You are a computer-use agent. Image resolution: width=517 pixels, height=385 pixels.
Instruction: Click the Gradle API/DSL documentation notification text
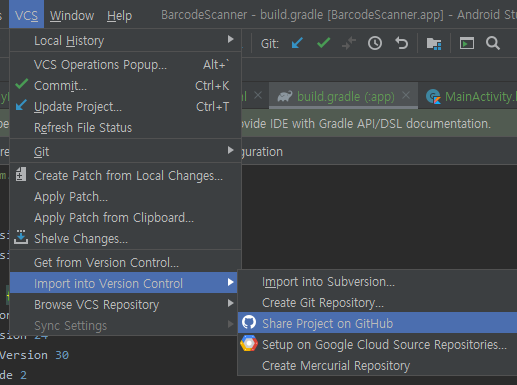(x=366, y=124)
